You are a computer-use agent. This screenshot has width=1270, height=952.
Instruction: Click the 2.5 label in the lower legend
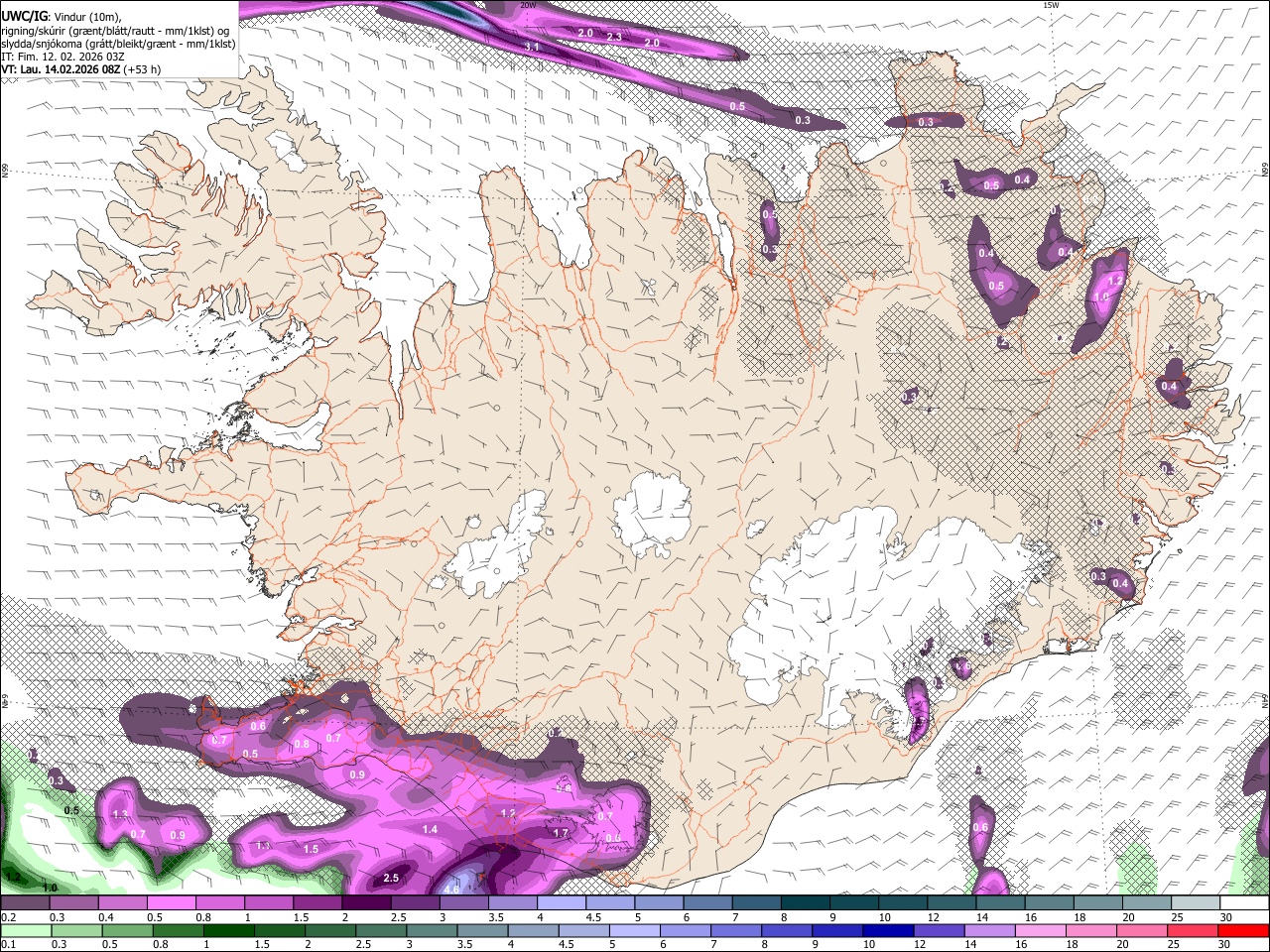[363, 944]
